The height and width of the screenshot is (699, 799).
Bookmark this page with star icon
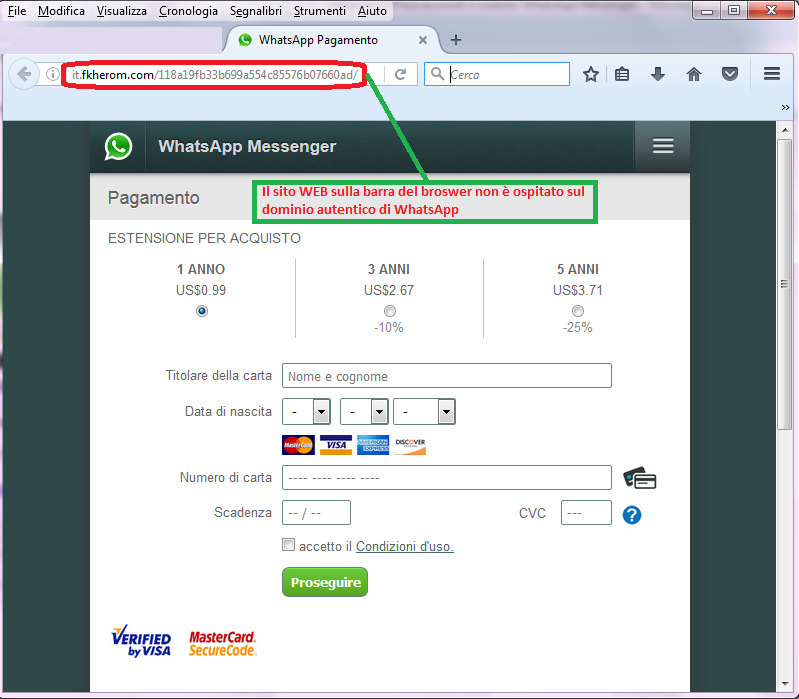point(591,74)
